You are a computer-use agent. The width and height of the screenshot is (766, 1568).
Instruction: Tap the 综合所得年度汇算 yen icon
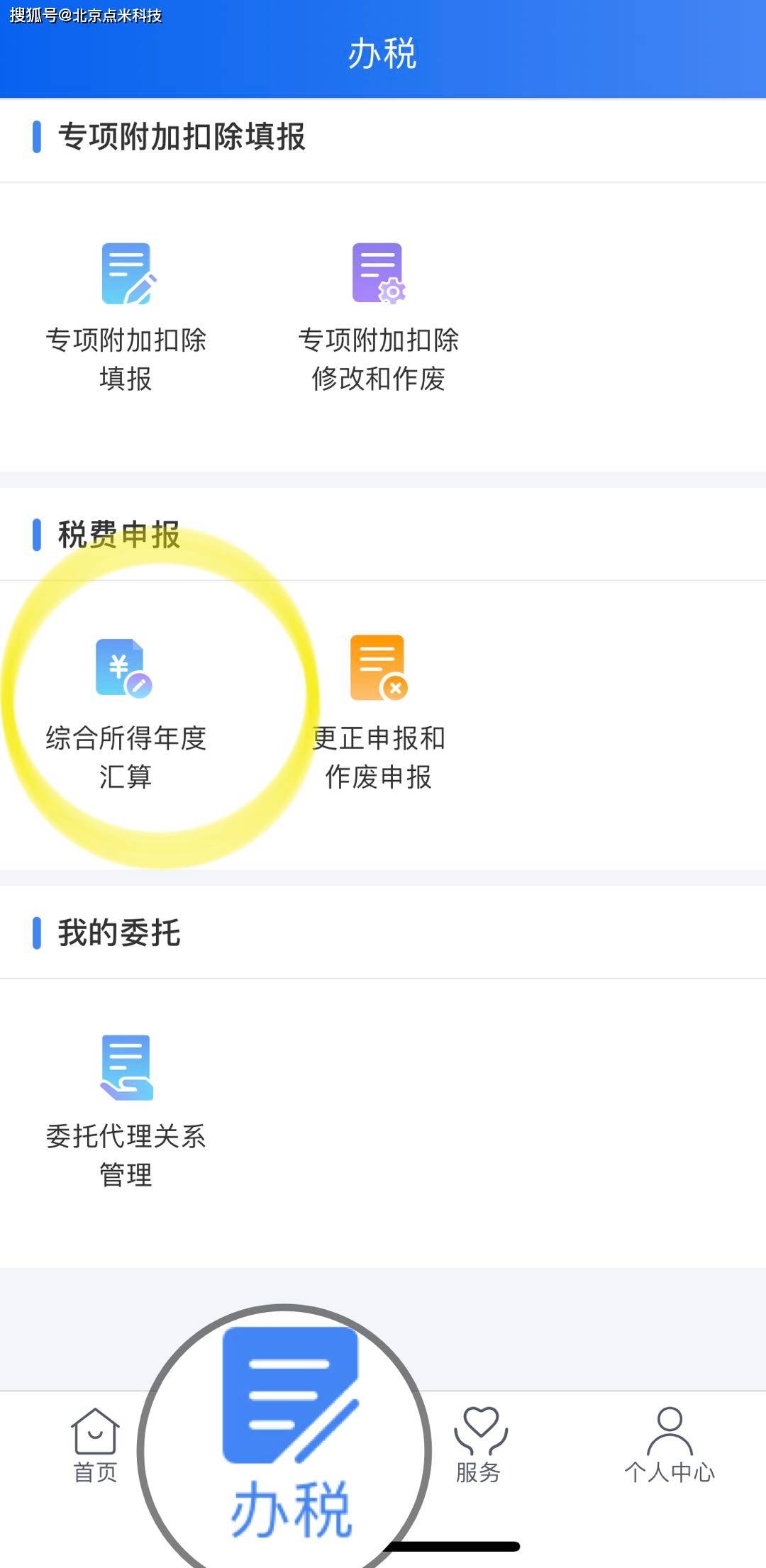[x=123, y=668]
